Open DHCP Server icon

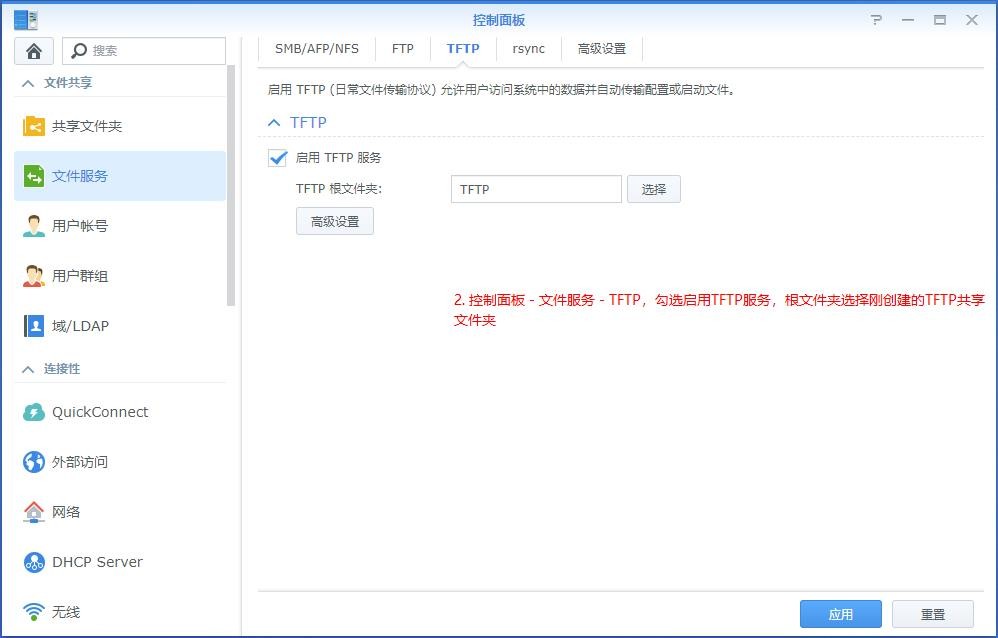(34, 562)
